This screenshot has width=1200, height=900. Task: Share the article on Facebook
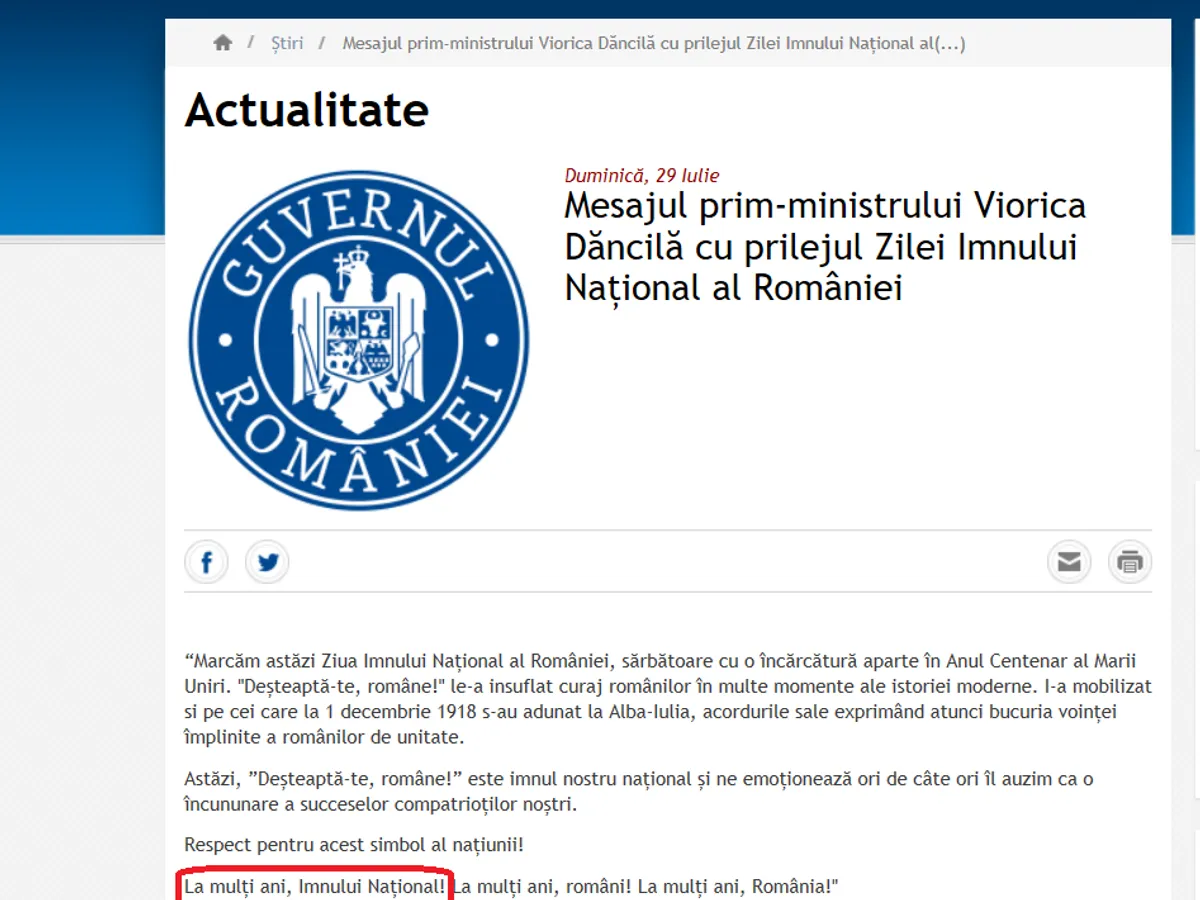pos(207,563)
